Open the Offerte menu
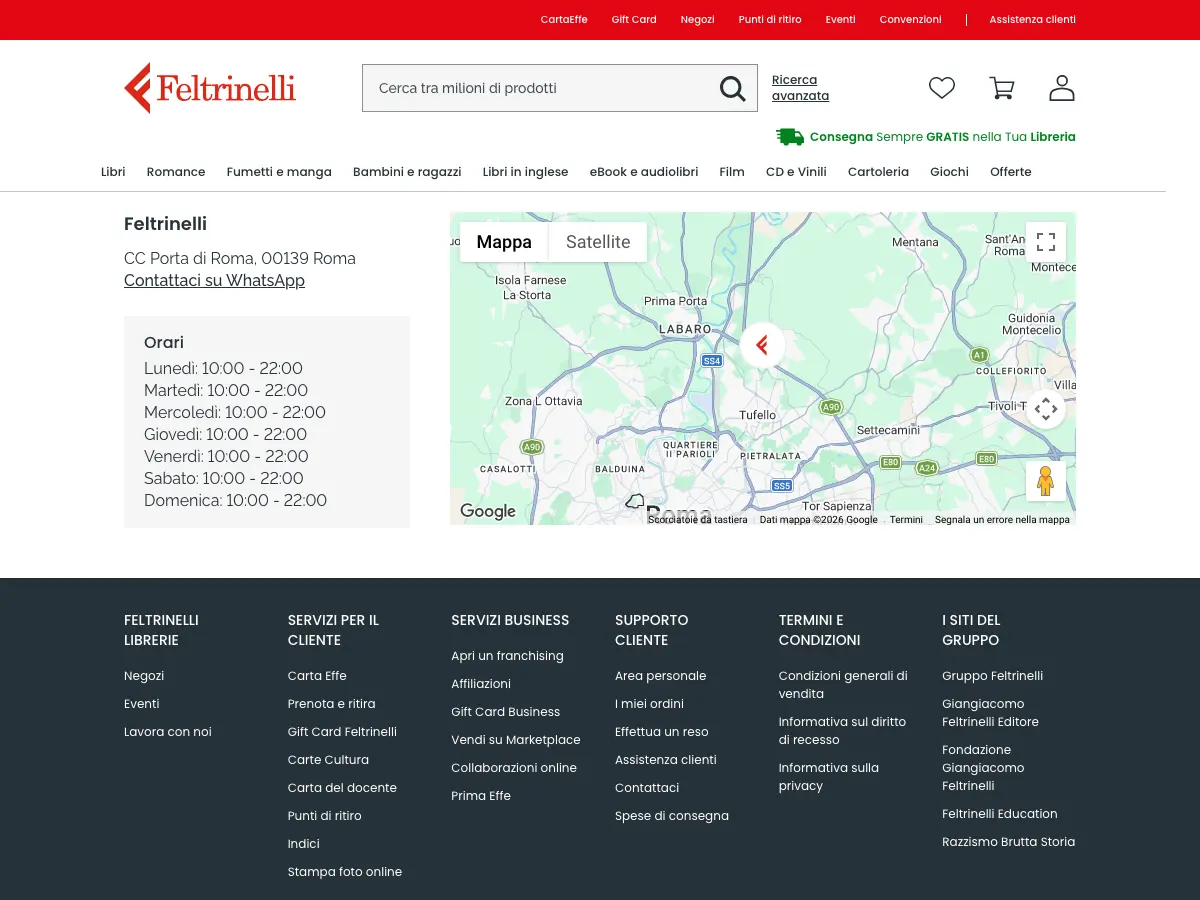The image size is (1200, 900). (x=1011, y=172)
